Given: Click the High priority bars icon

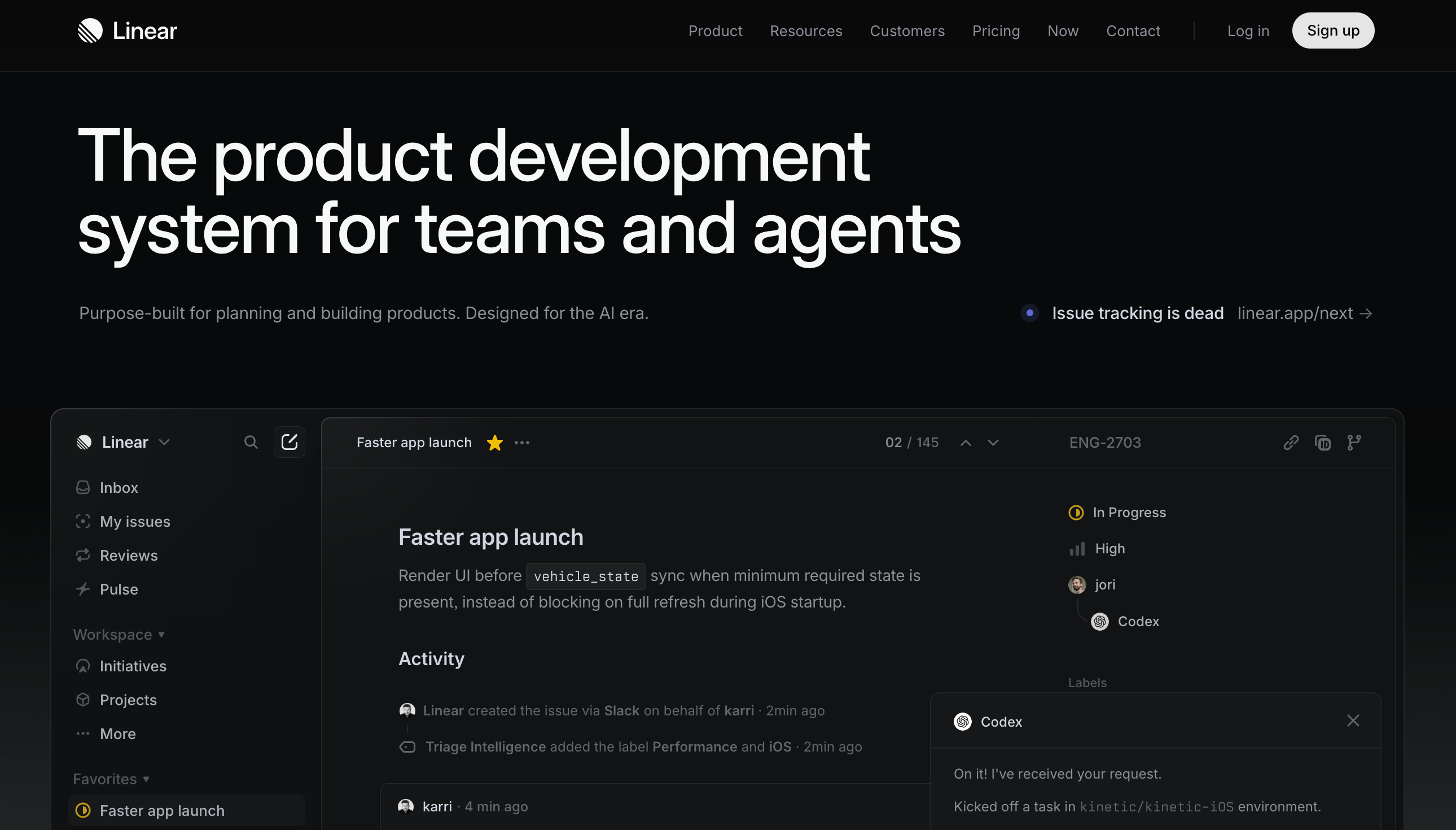Looking at the screenshot, I should pyautogui.click(x=1077, y=548).
